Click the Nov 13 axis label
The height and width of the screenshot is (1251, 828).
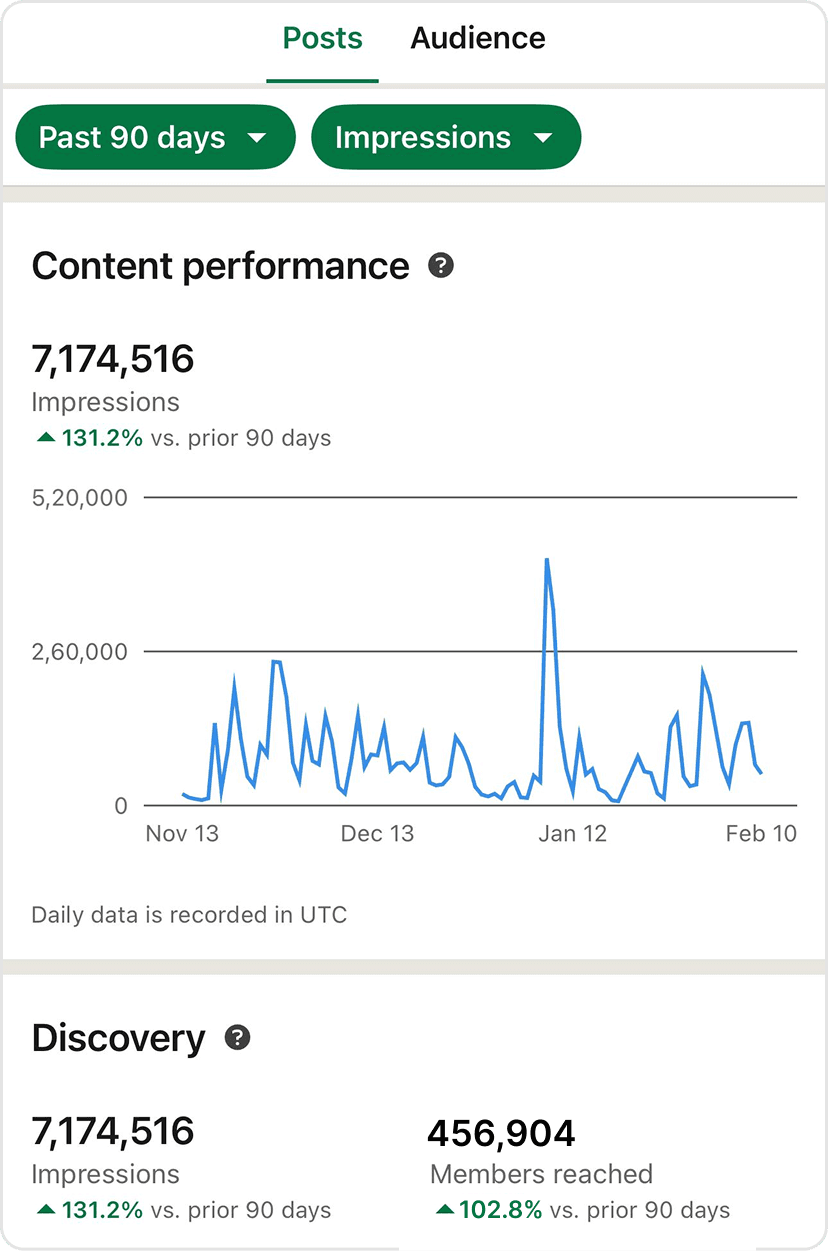(182, 834)
